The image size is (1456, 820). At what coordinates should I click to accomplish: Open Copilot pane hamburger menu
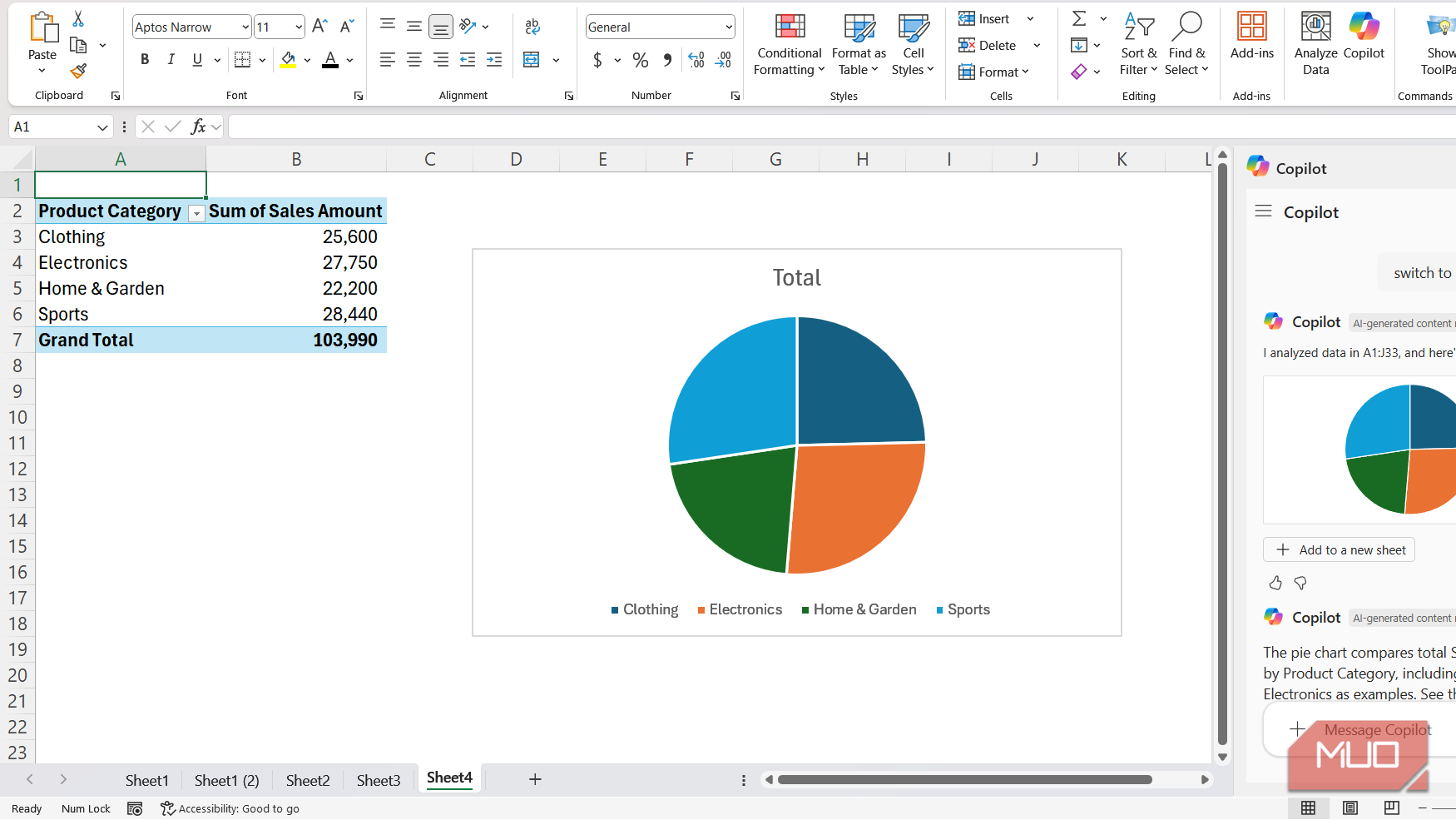1263,211
